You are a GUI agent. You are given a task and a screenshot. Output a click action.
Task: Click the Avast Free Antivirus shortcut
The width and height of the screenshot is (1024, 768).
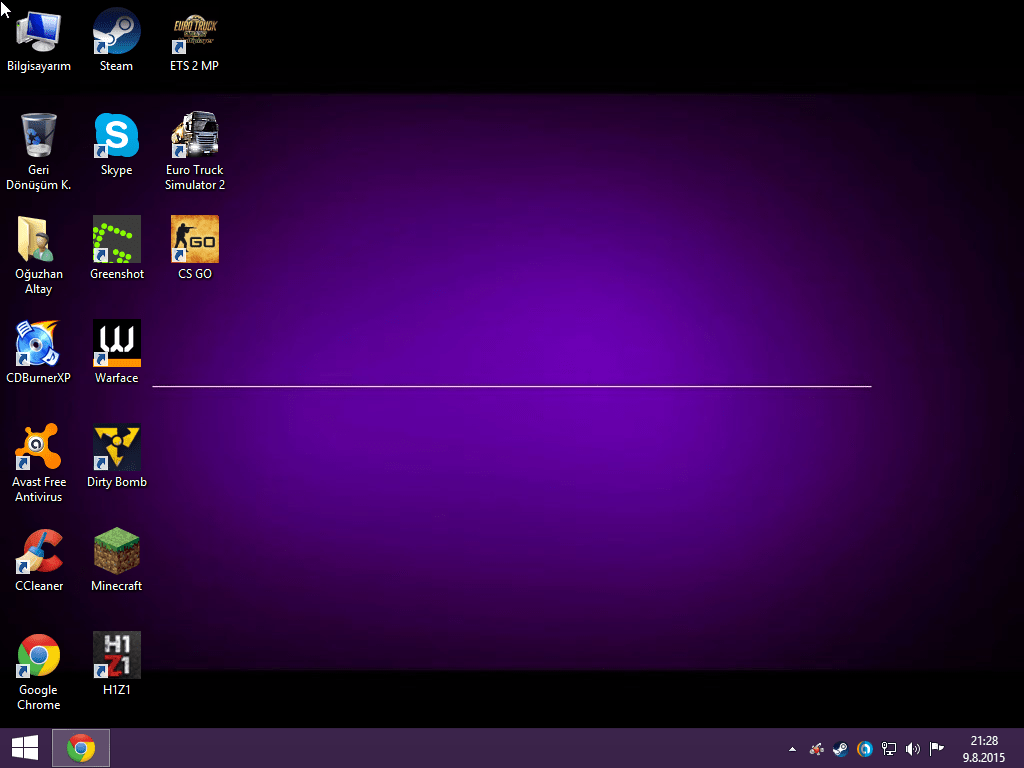(x=39, y=462)
